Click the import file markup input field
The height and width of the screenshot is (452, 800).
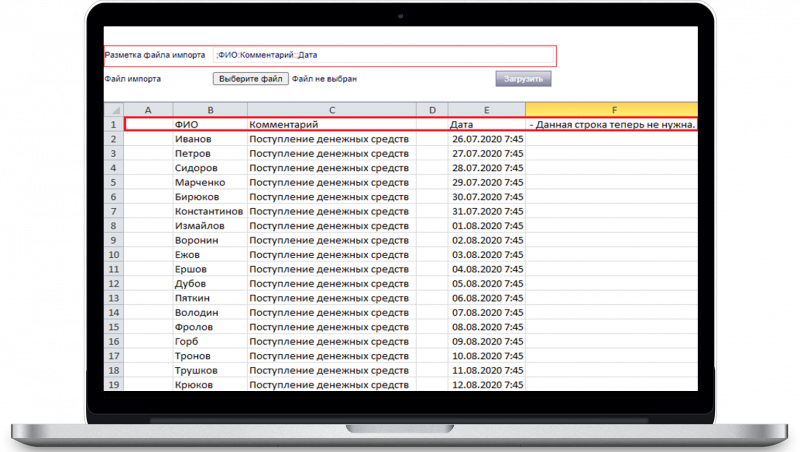point(383,55)
